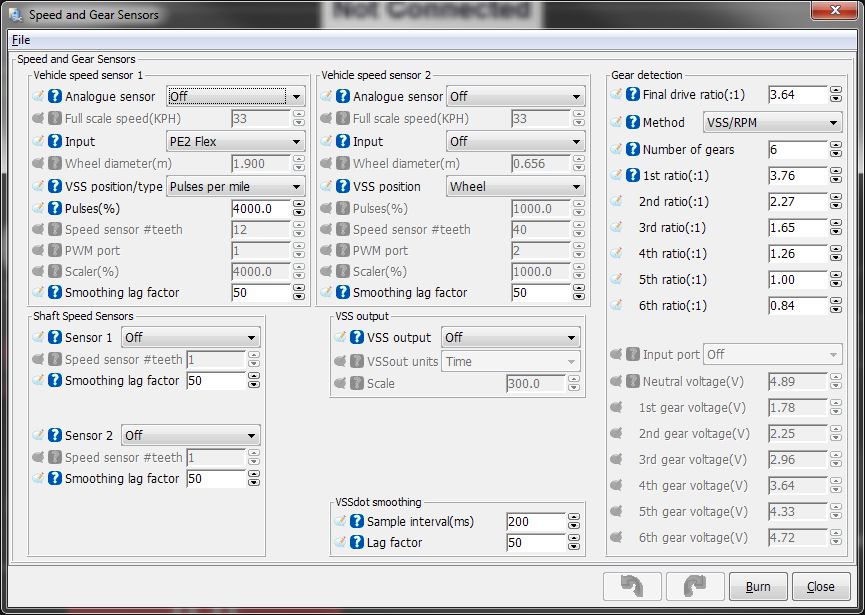Adjust VSS1 Smoothing lag factor spinner
This screenshot has width=865, height=615.
(298, 292)
